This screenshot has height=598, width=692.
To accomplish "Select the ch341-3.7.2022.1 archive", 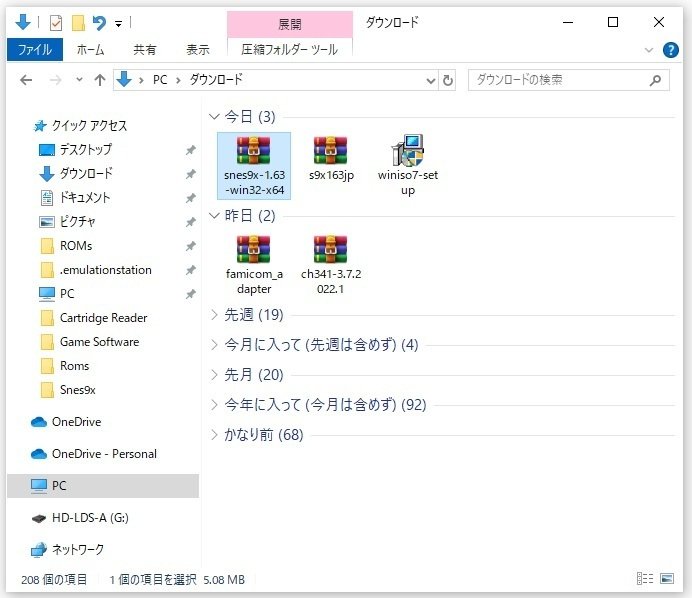I will (331, 265).
